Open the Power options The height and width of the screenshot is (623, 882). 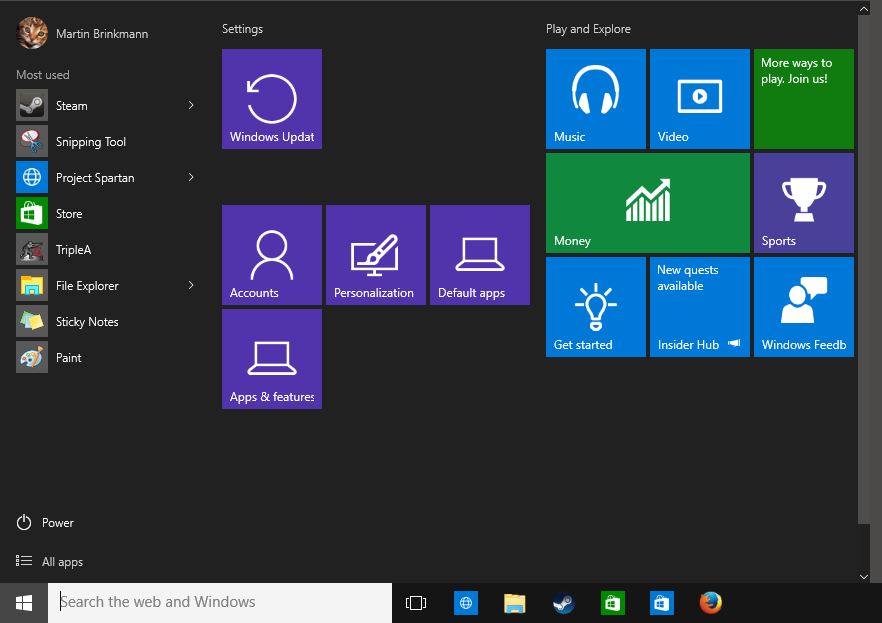(45, 522)
